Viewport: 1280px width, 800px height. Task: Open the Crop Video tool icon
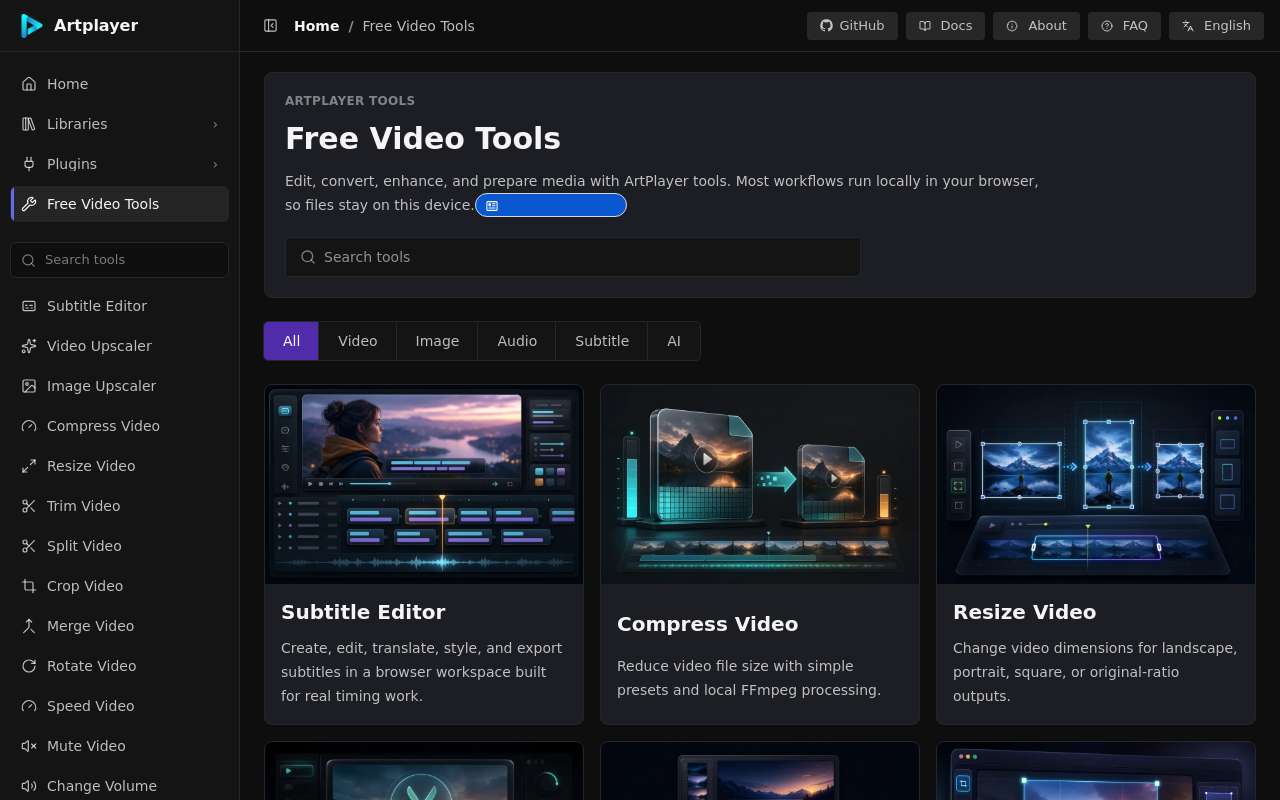[x=29, y=586]
